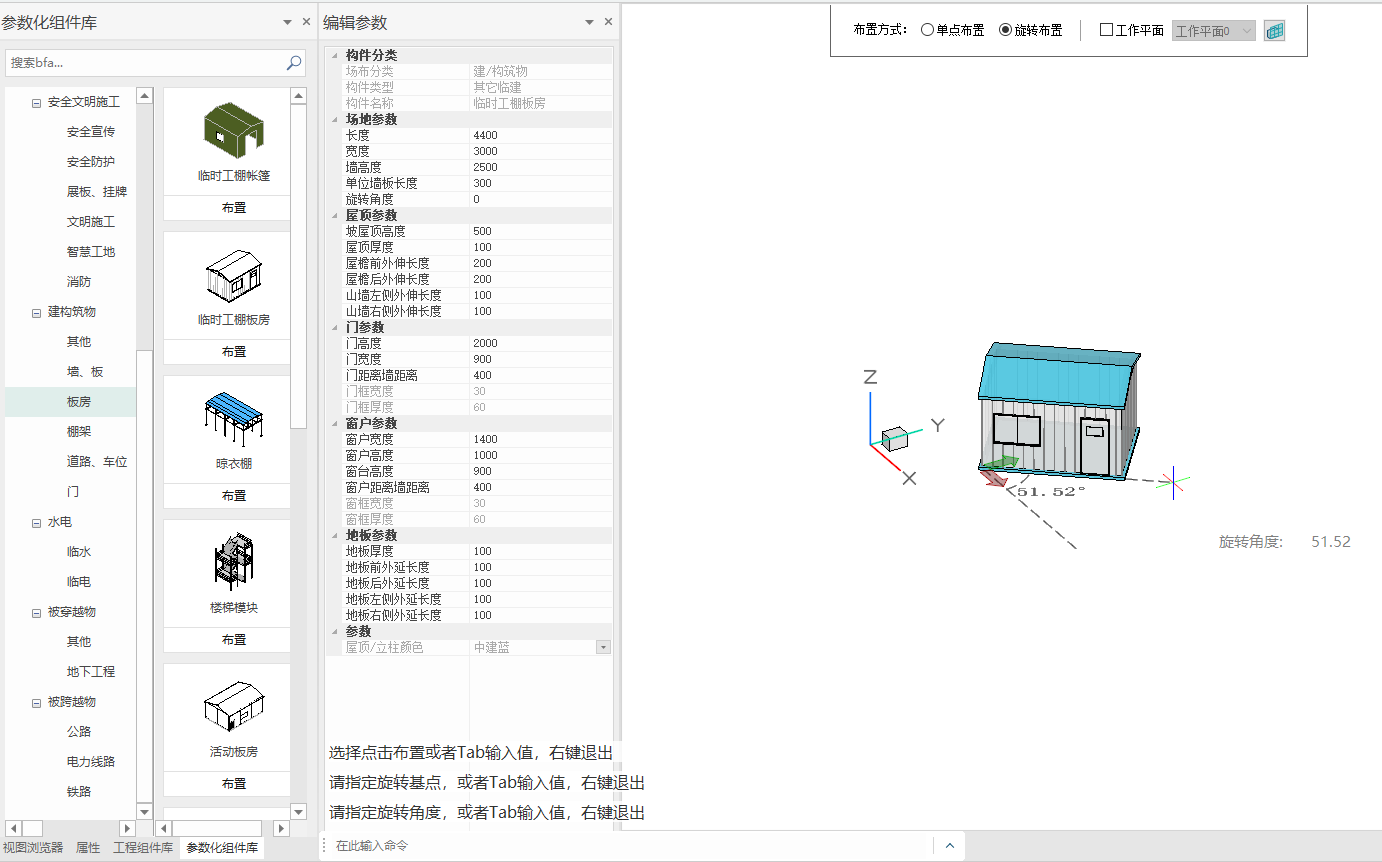Open the work plane grid icon button
This screenshot has height=862, width=1382.
(x=1275, y=31)
